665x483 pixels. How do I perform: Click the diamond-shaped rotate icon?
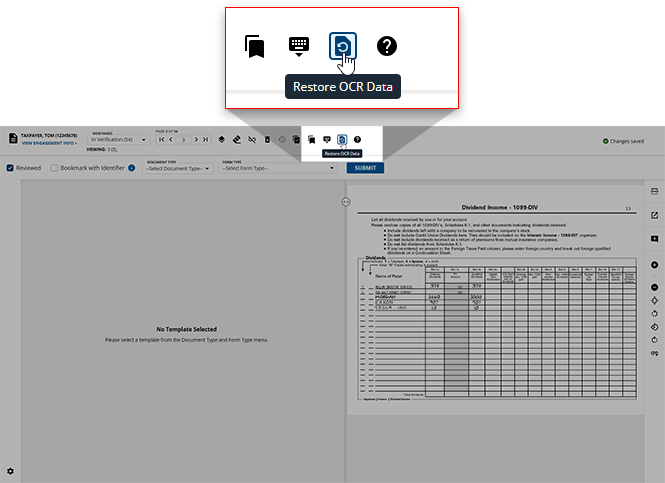click(x=654, y=327)
